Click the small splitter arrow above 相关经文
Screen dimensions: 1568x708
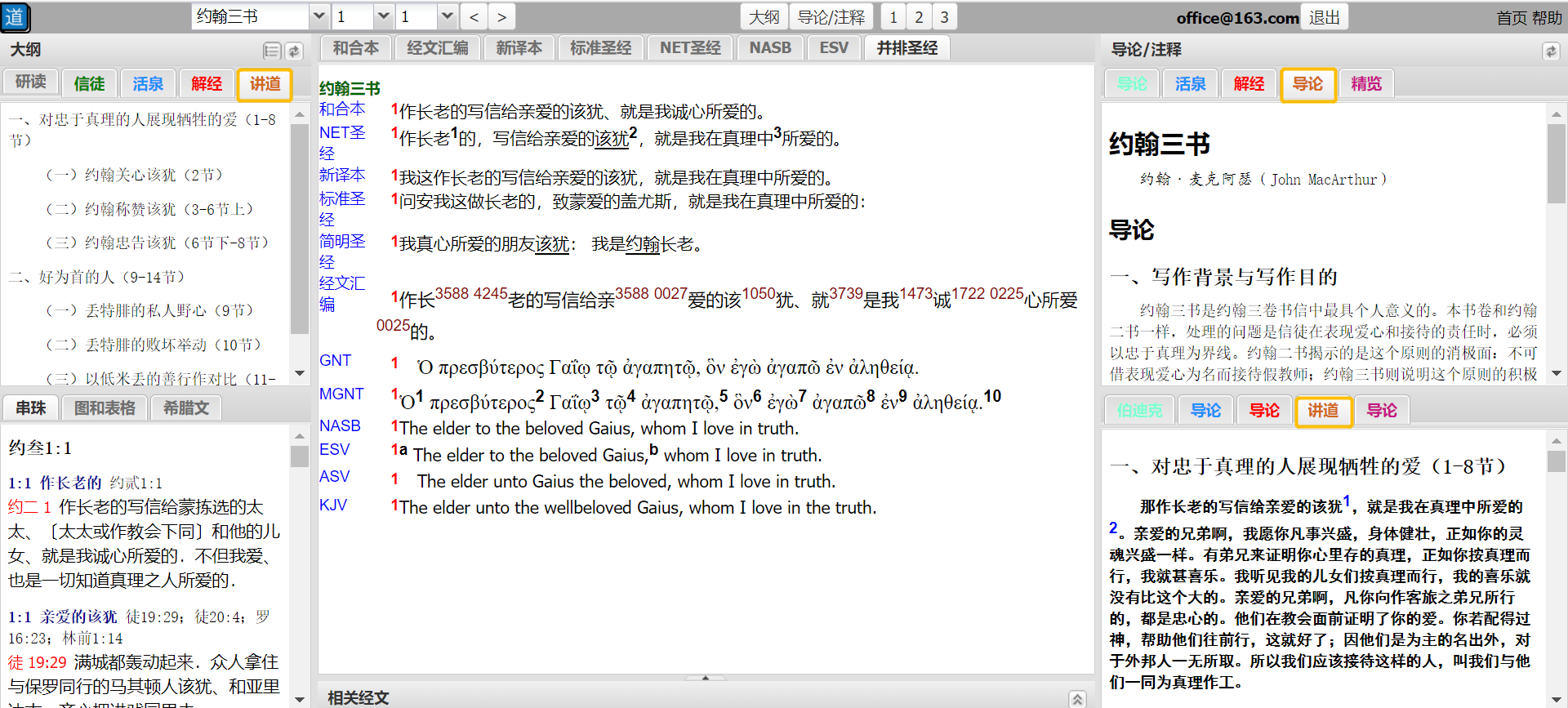click(706, 678)
